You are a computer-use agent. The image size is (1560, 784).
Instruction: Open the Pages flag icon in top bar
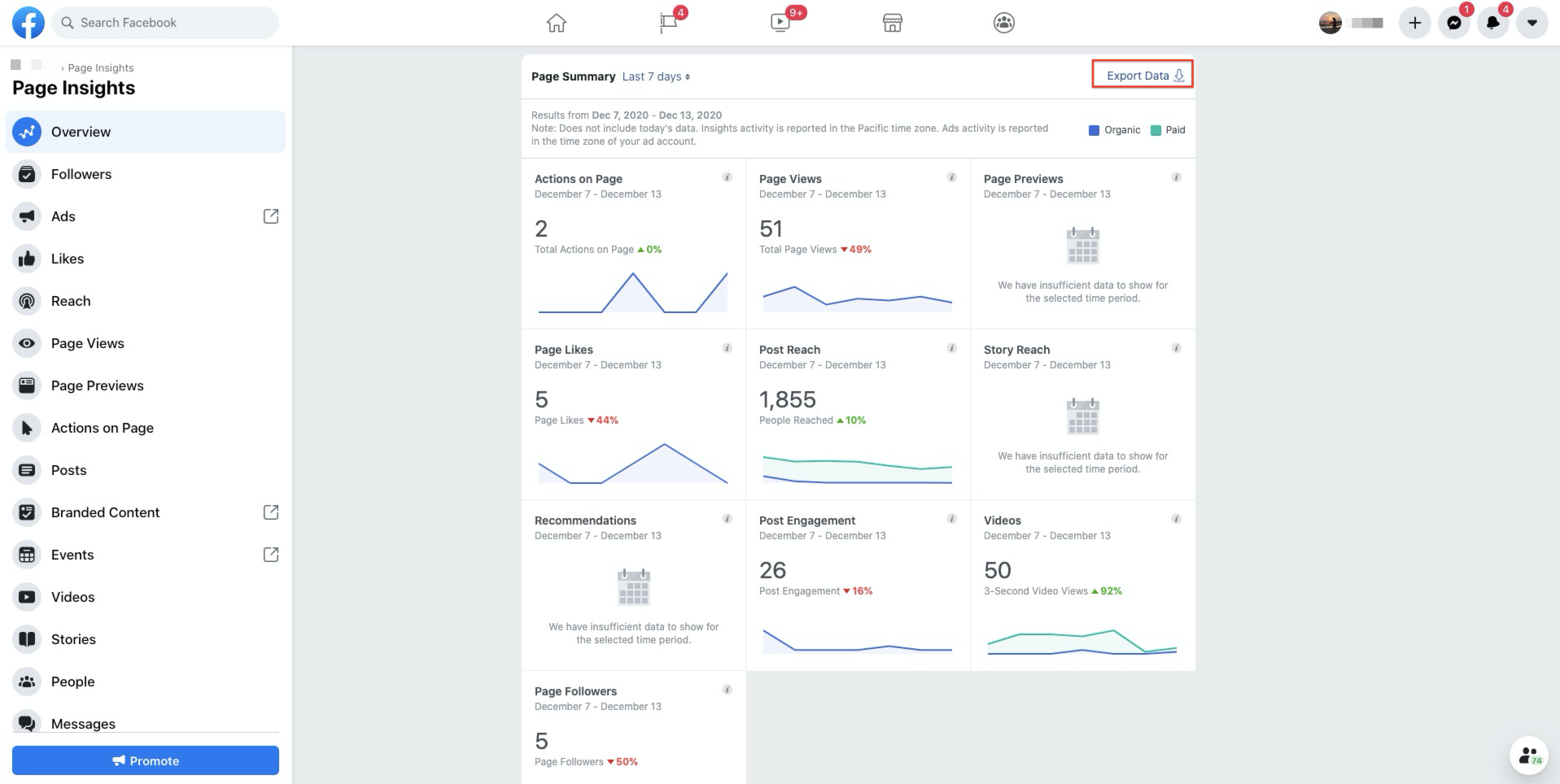[668, 23]
